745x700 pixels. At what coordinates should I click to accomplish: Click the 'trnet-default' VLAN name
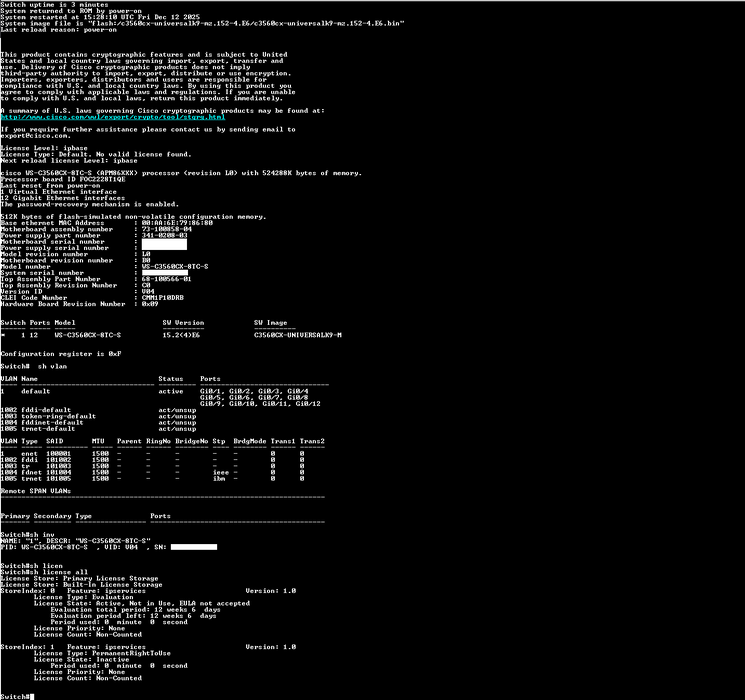point(48,428)
